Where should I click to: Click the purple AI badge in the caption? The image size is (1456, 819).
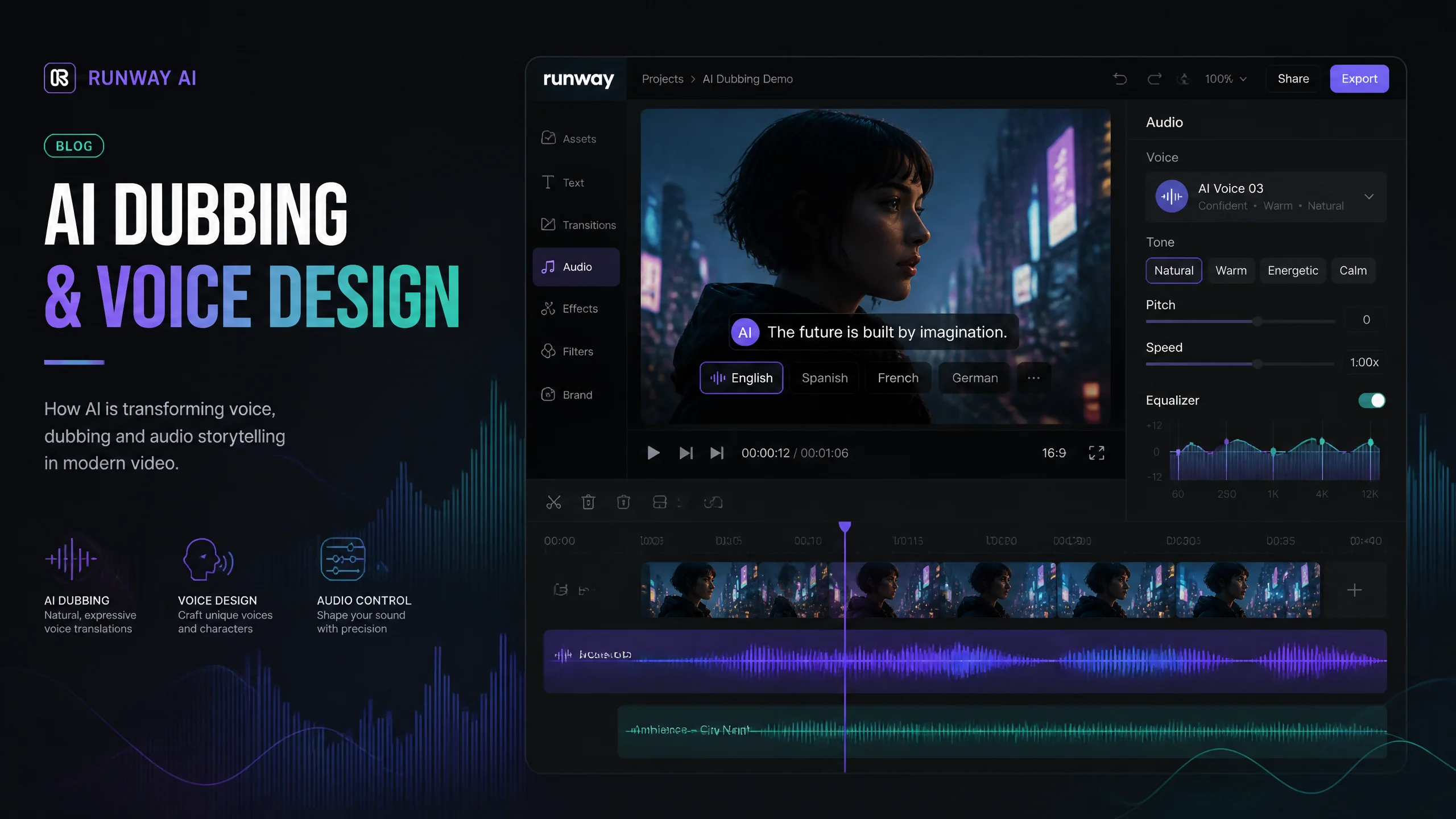click(x=745, y=332)
